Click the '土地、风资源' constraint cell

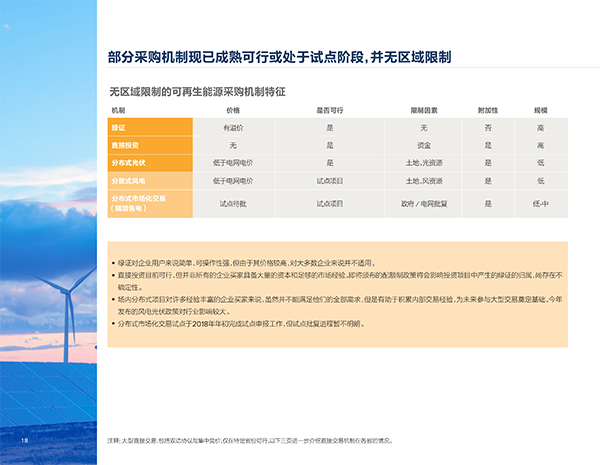point(424,181)
